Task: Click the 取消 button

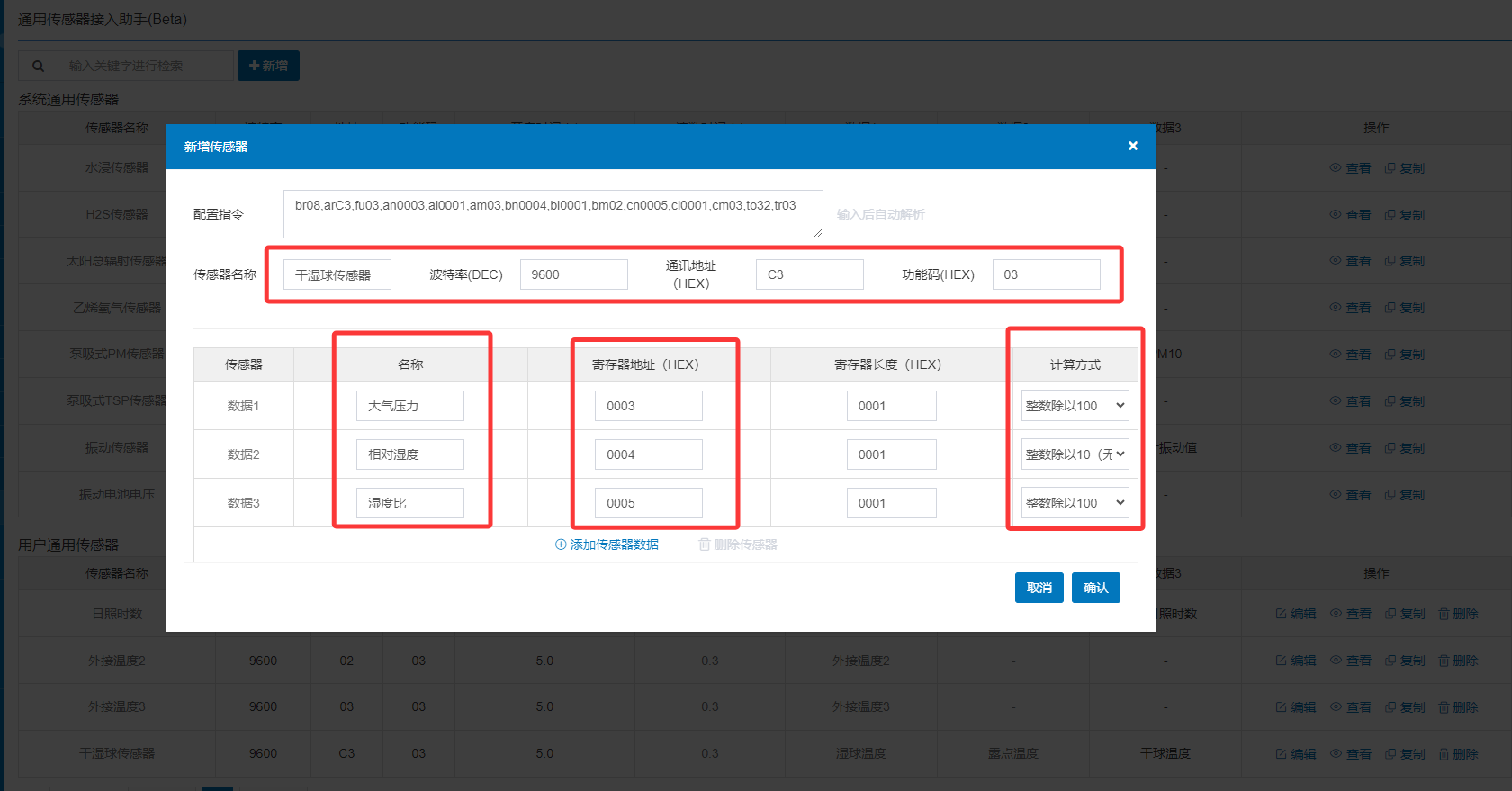Action: pyautogui.click(x=1039, y=588)
